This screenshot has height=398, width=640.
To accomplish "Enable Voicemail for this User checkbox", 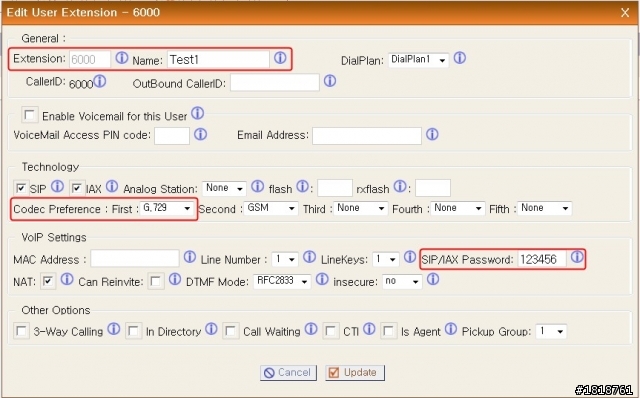I will [x=30, y=115].
